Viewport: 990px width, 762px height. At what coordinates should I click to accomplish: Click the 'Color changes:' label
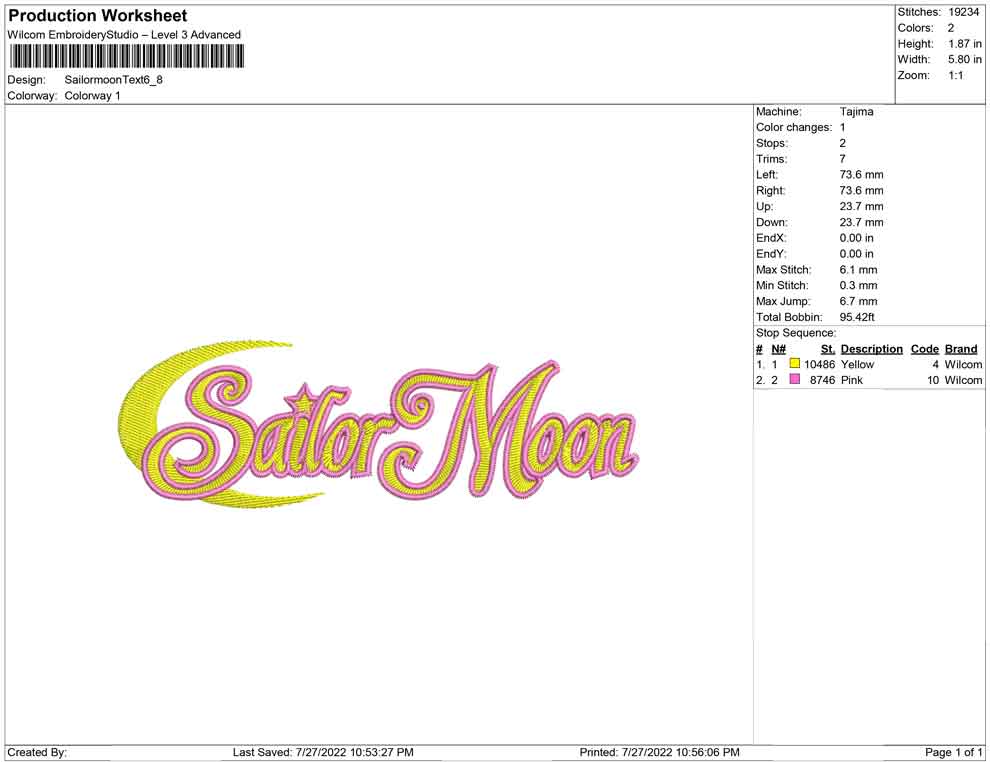[x=794, y=128]
